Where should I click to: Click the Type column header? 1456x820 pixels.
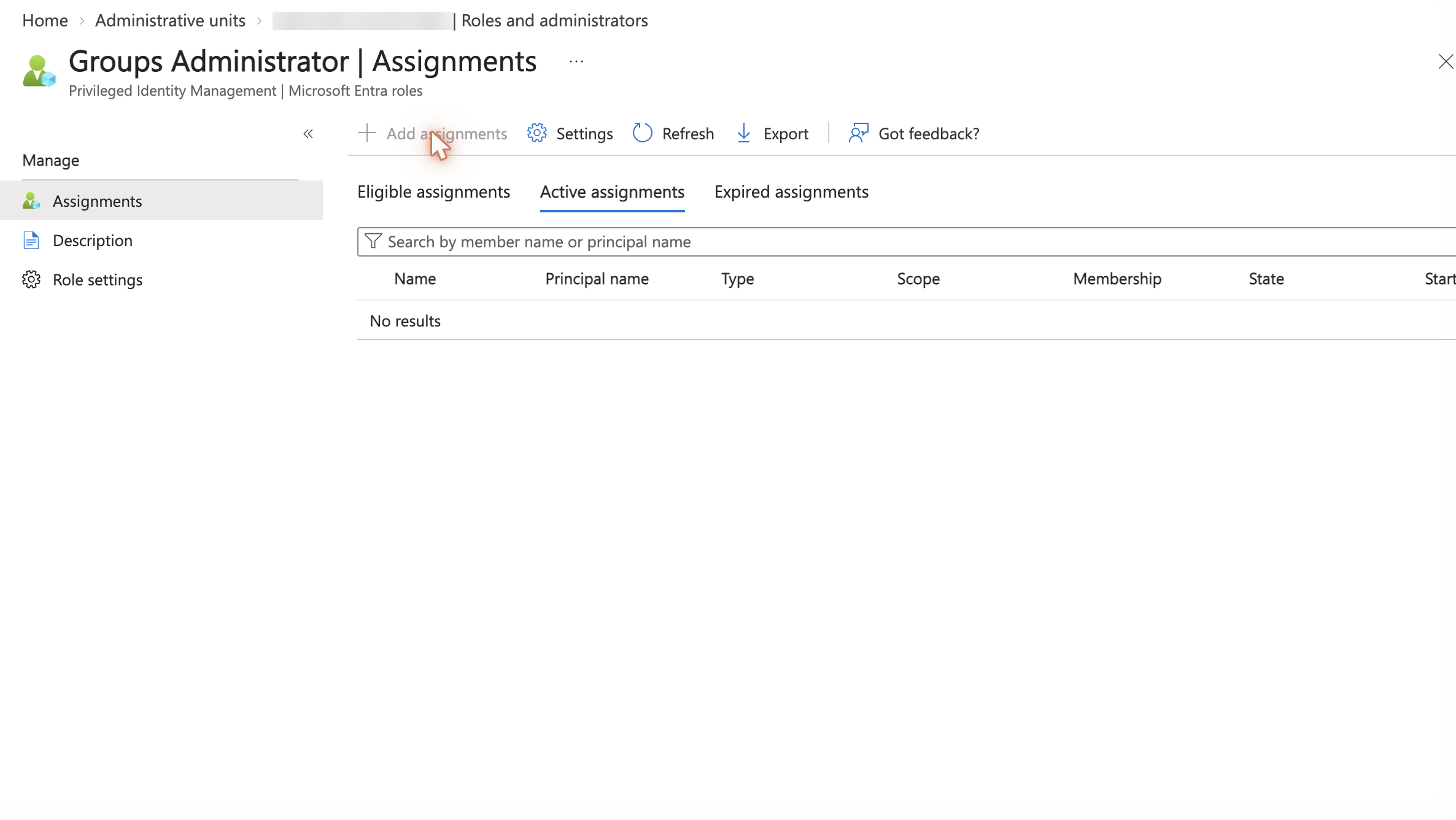737,279
